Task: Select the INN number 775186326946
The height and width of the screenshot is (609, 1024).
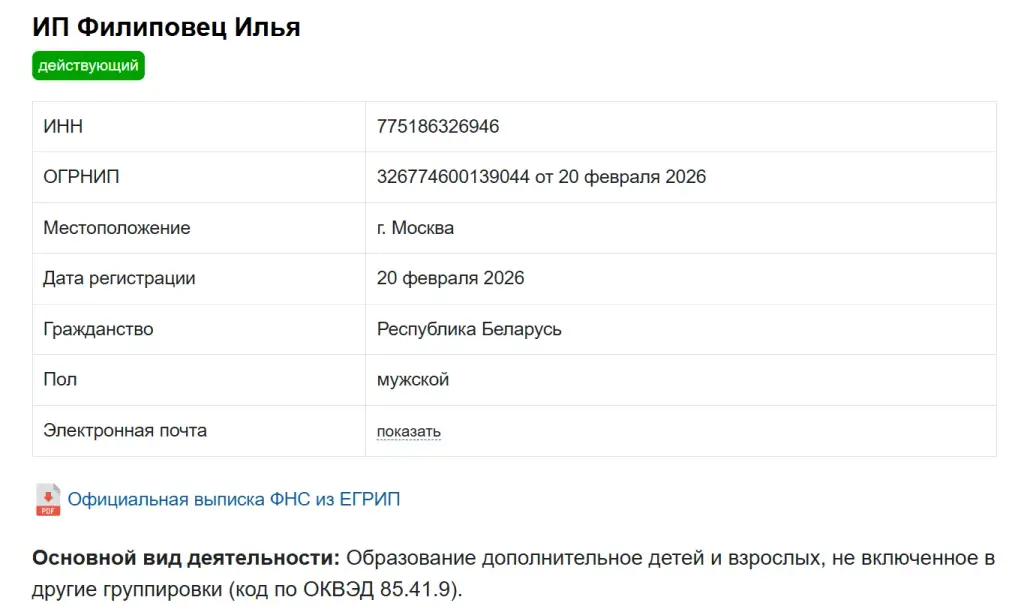Action: click(x=438, y=126)
